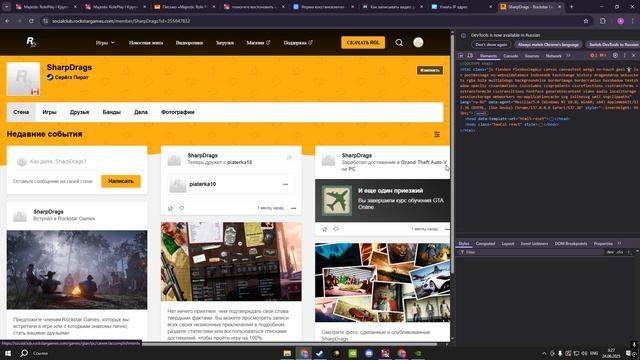The image size is (640, 360).
Task: Open the Магазин nav link
Action: 258,42
